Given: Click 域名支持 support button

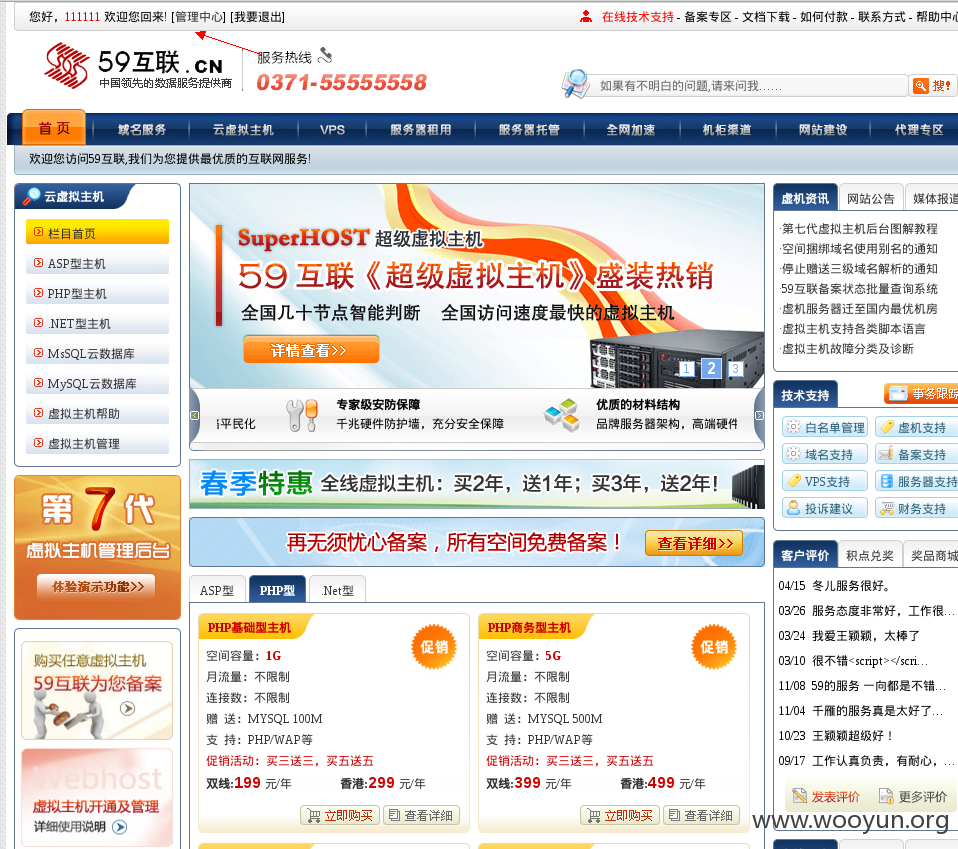Looking at the screenshot, I should click(x=825, y=454).
